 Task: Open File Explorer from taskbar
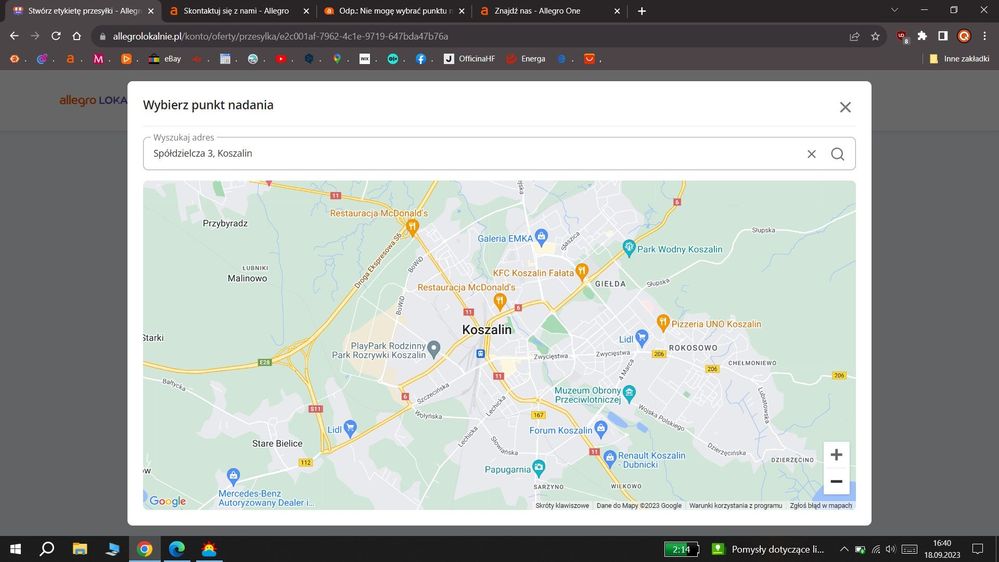click(80, 549)
